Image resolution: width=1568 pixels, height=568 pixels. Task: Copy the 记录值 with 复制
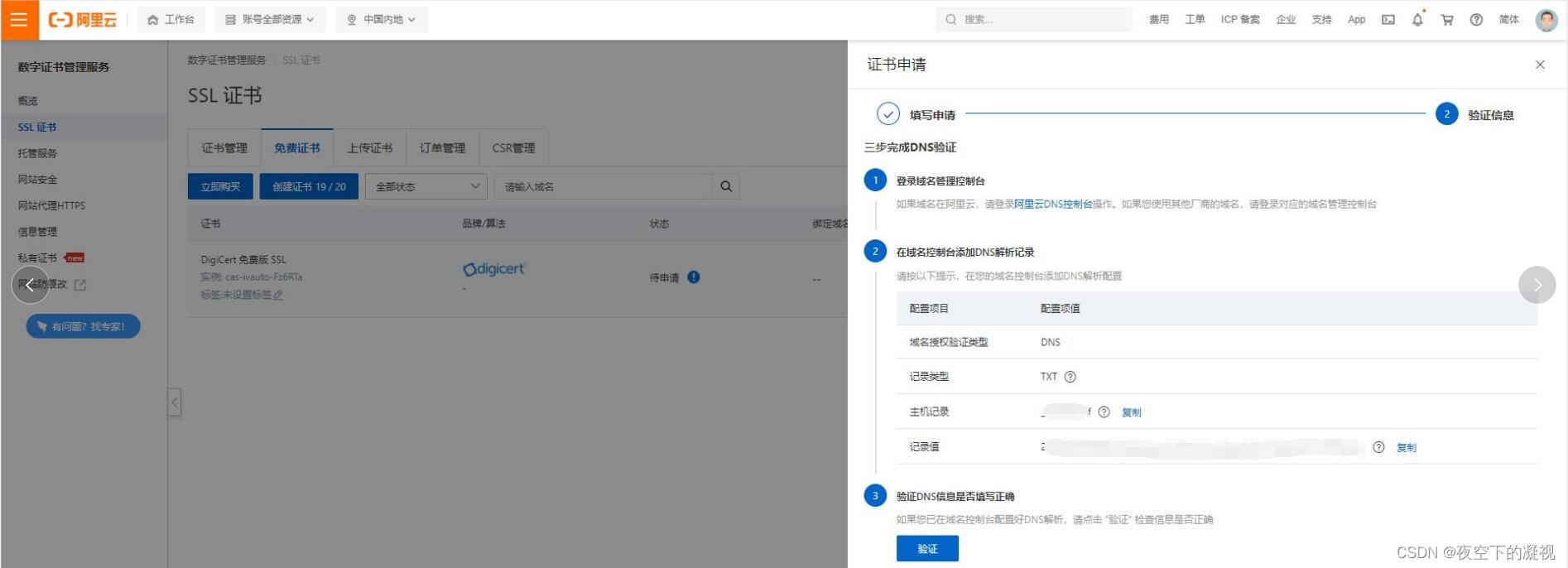(1406, 447)
